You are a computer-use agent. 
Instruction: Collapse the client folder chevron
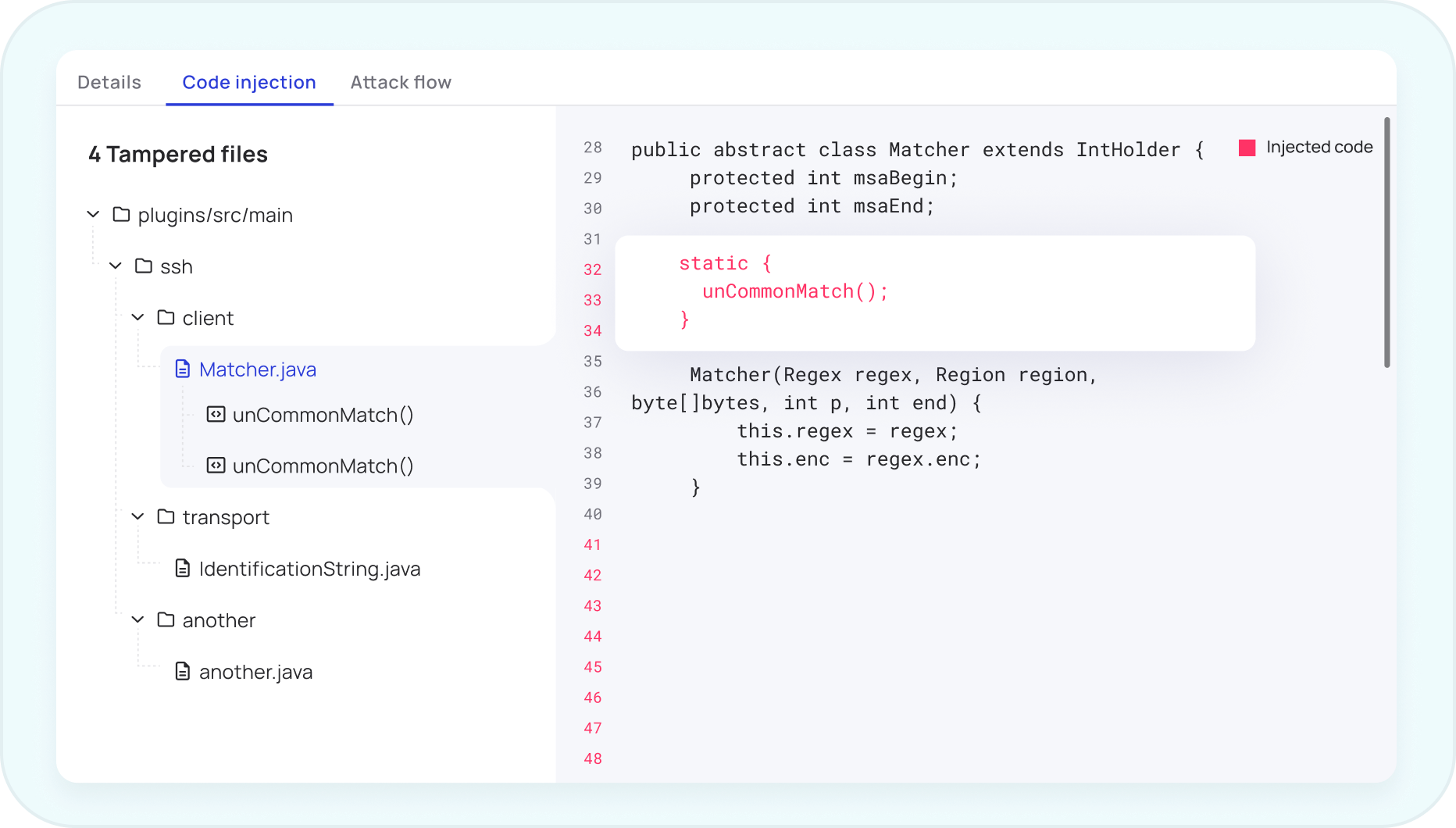pos(137,318)
